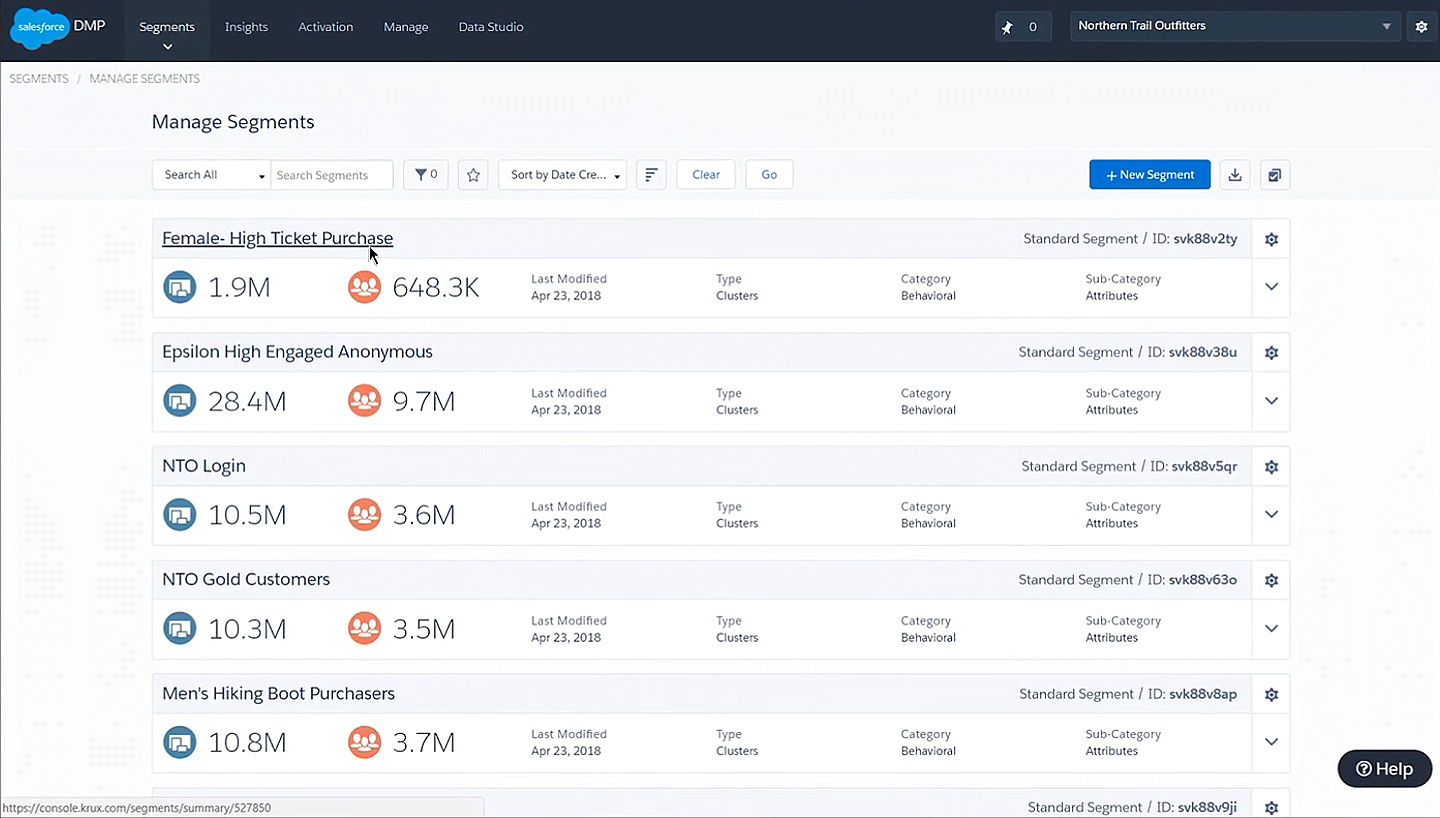Click the Help button

point(1384,768)
